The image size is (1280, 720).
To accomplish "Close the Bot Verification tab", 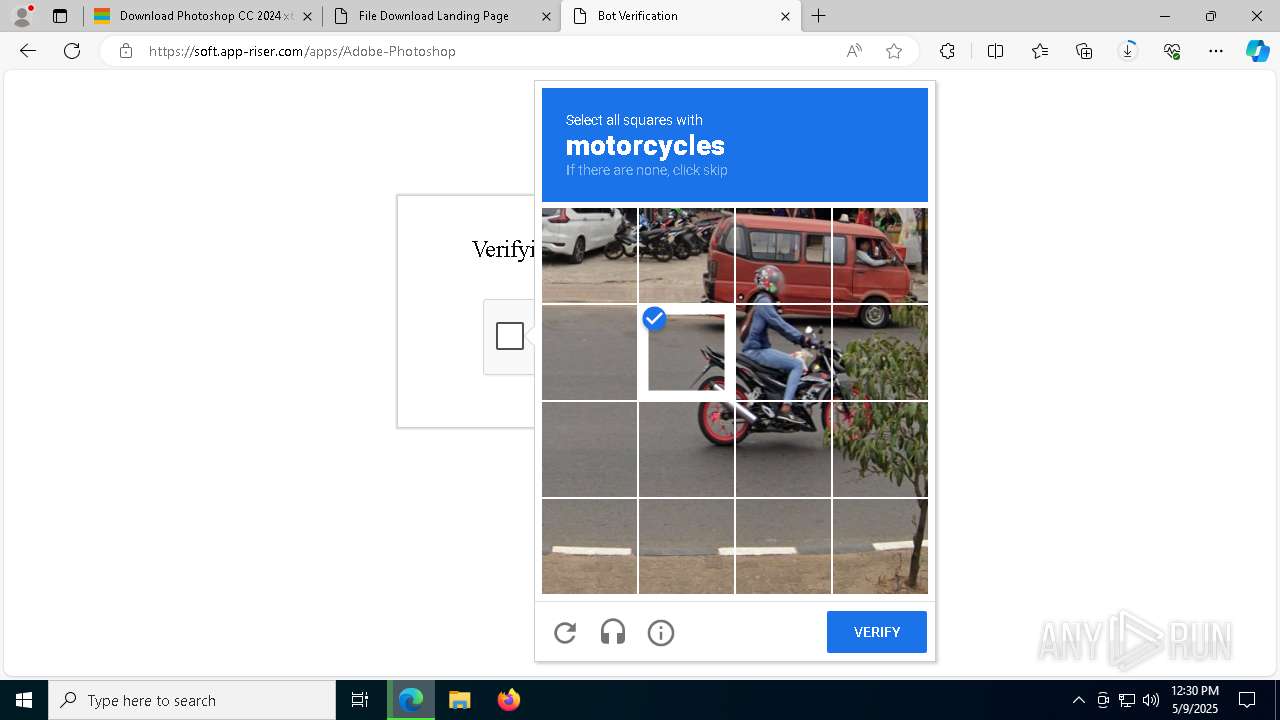I will click(785, 16).
